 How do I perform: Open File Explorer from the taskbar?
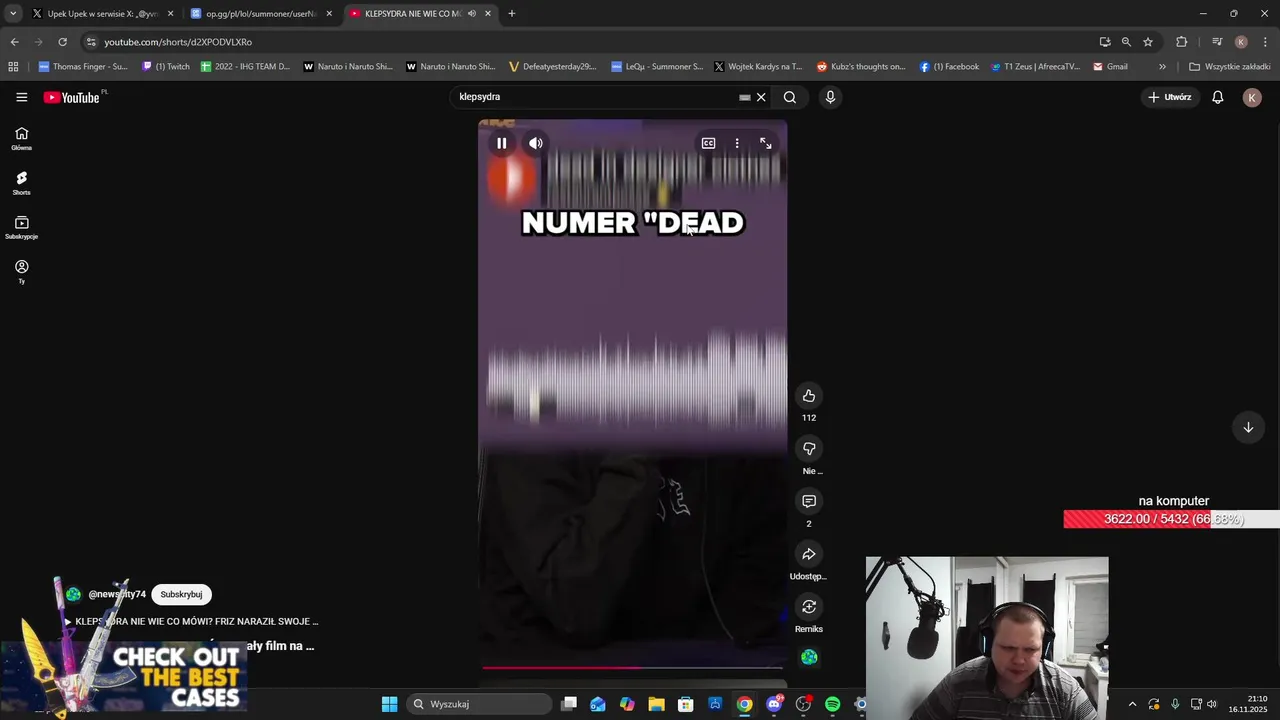pos(656,704)
